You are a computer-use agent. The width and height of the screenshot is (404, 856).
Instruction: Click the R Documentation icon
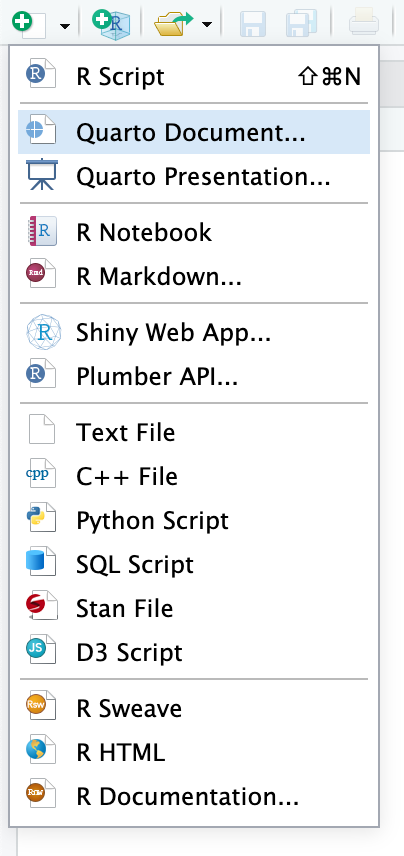coord(41,793)
